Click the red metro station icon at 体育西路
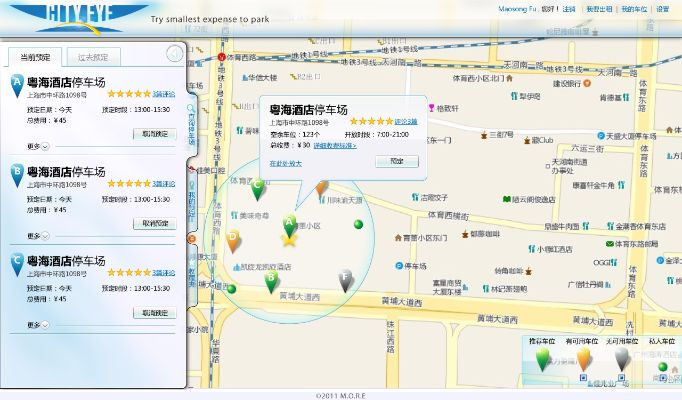682x400 pixels. tap(221, 57)
